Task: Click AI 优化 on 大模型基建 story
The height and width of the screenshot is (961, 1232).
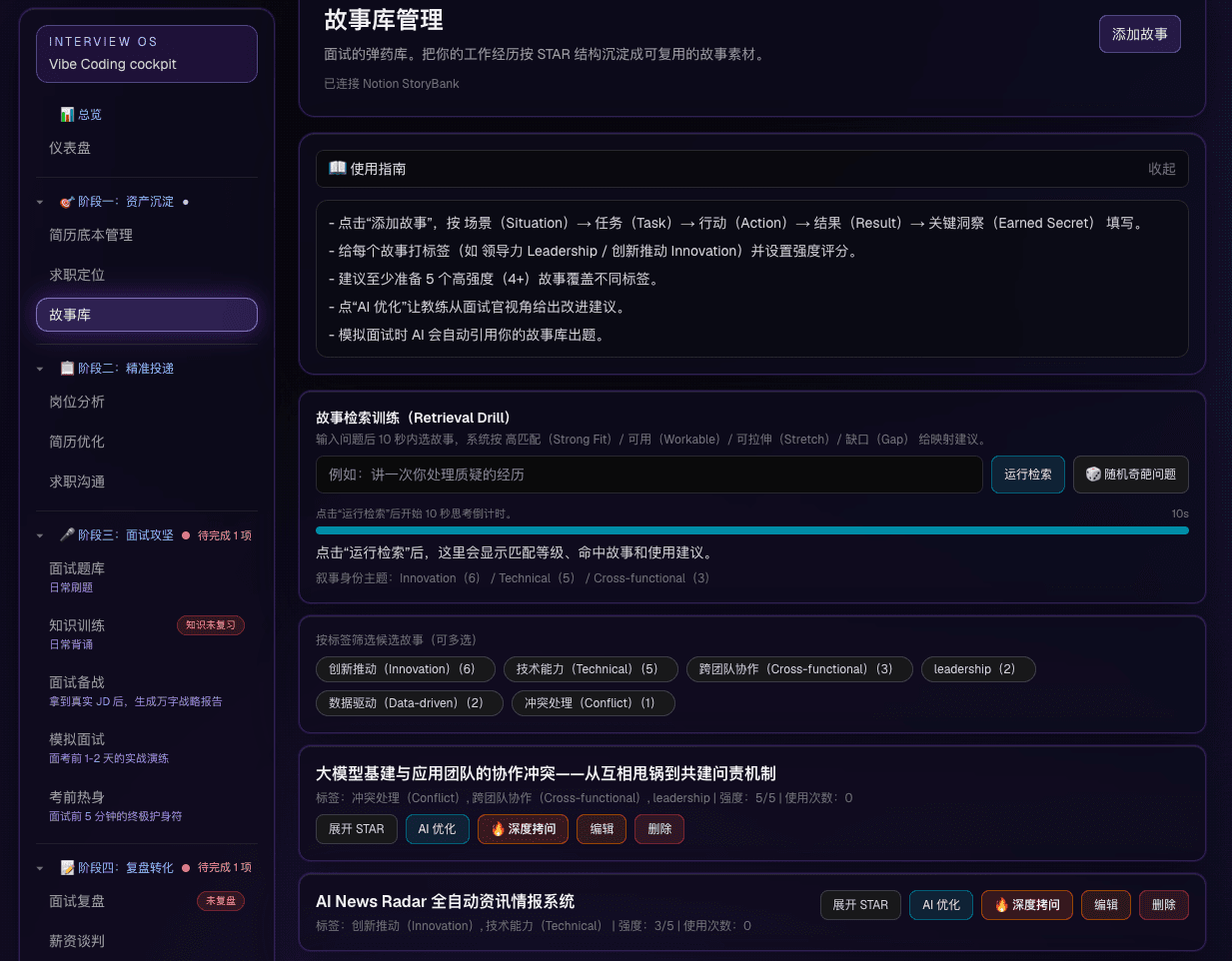Action: (x=437, y=829)
